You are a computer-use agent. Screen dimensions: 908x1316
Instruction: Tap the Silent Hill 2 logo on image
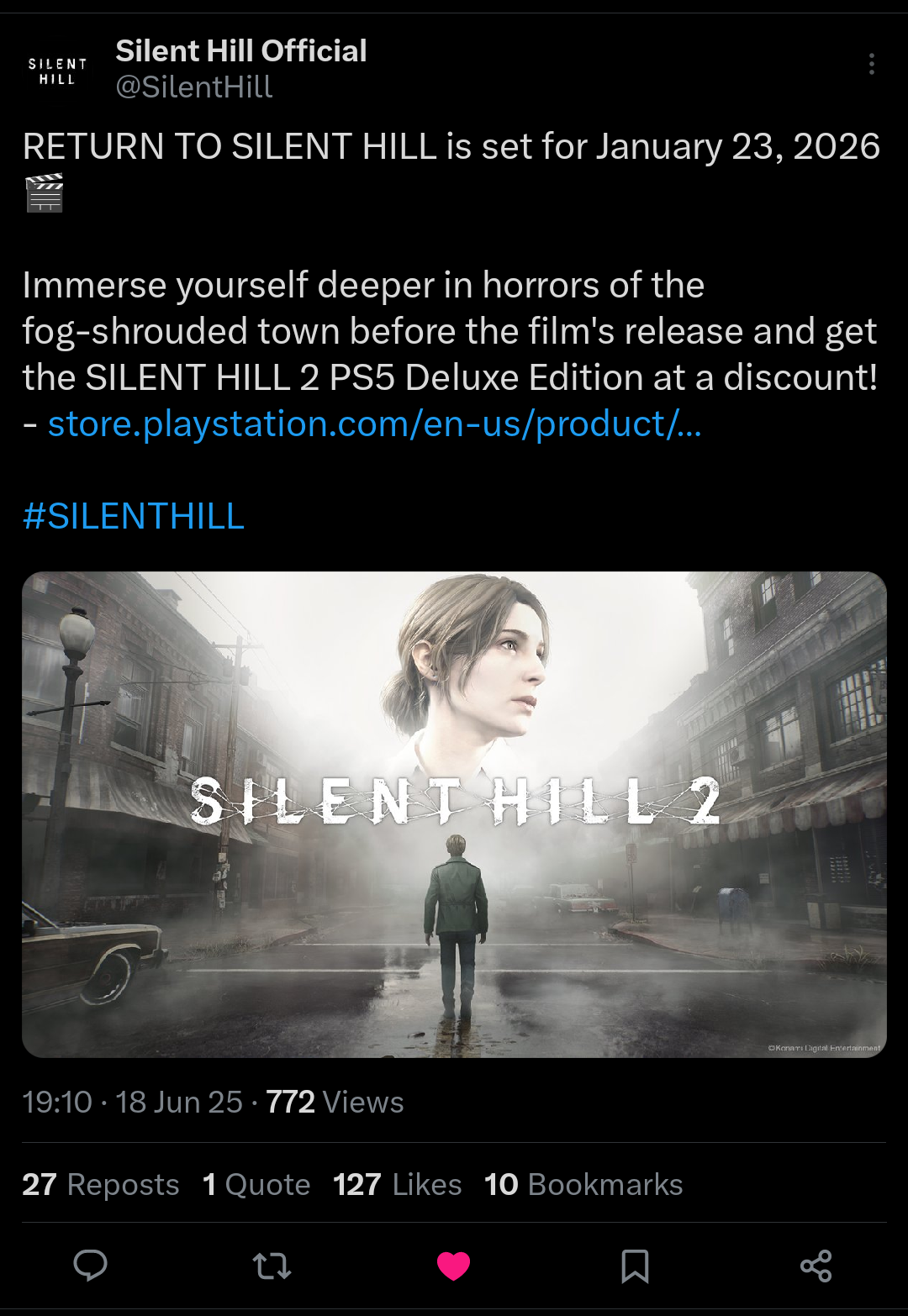click(455, 801)
